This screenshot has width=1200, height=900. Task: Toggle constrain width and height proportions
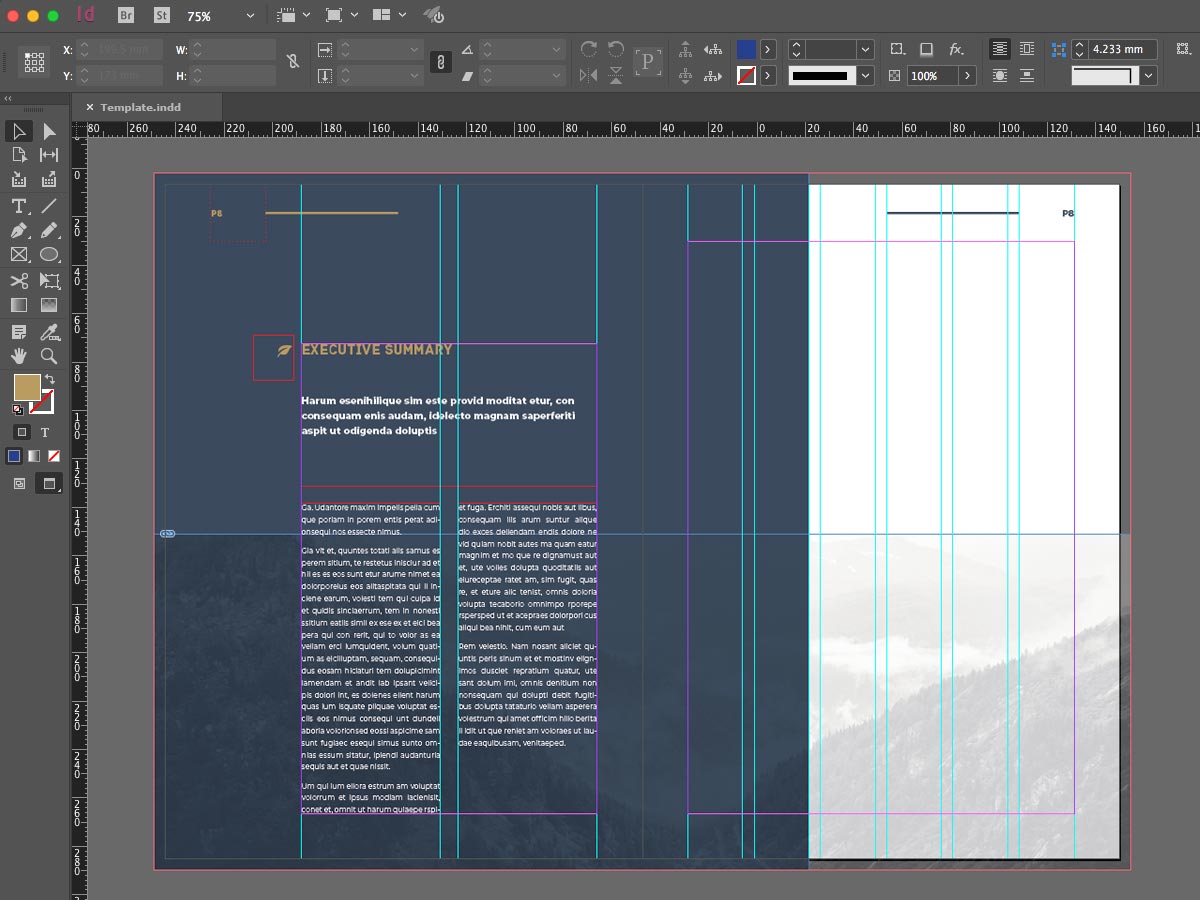click(x=293, y=62)
